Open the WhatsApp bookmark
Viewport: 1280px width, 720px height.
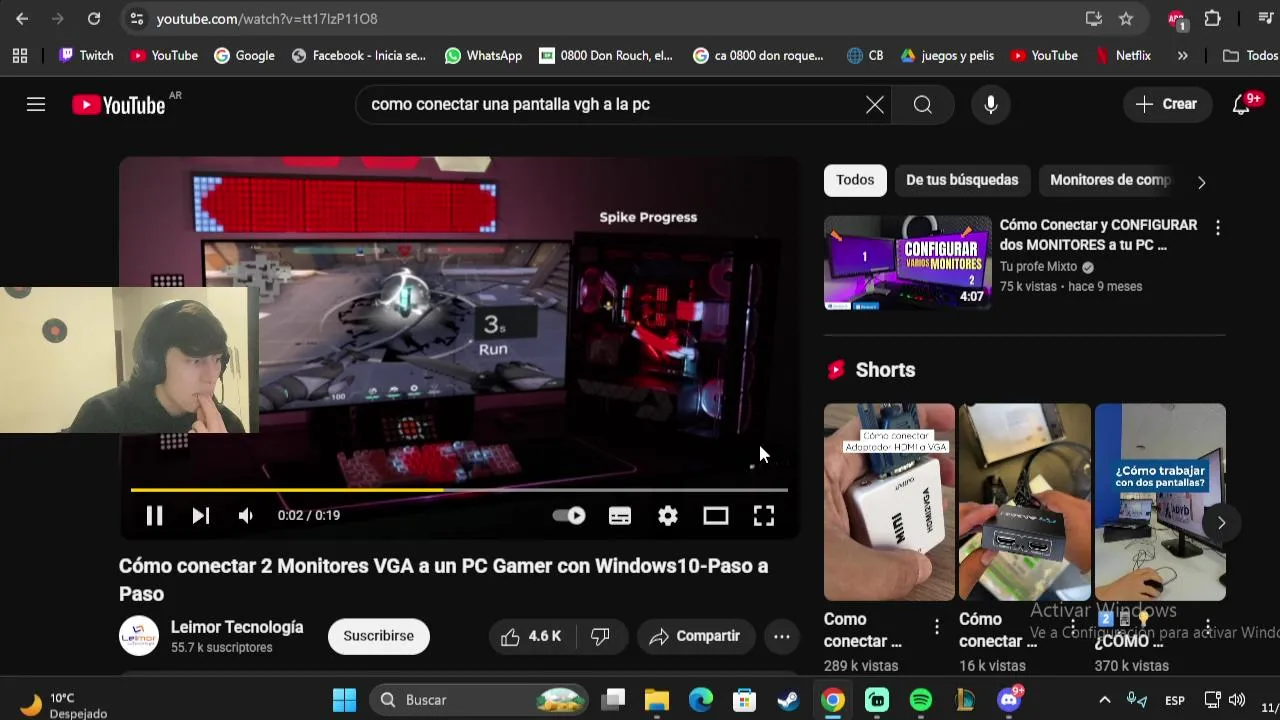click(484, 56)
